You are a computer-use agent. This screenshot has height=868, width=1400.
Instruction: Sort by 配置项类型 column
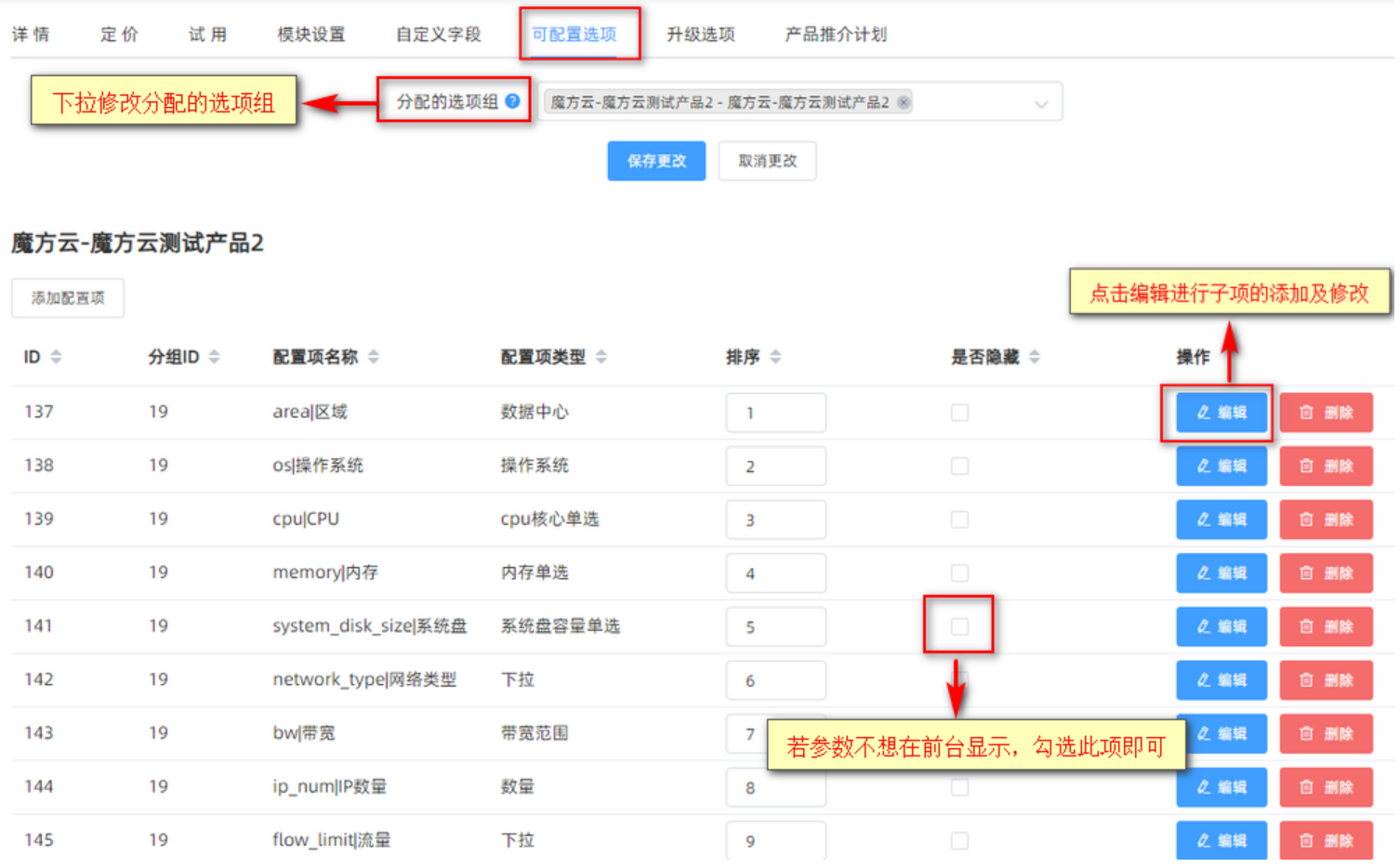pyautogui.click(x=601, y=357)
